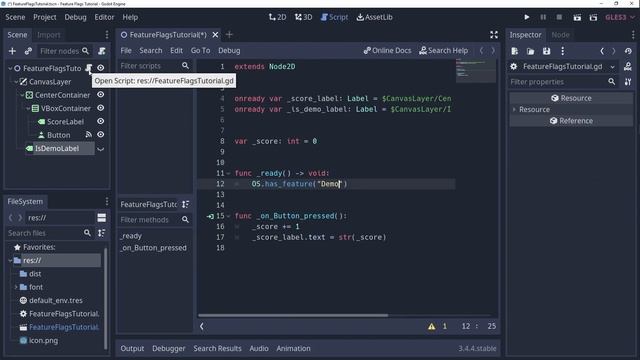Image resolution: width=640 pixels, height=360 pixels.
Task: Open FeatureFlagsTutorial.gd resource dropdown
Action: tap(613, 67)
